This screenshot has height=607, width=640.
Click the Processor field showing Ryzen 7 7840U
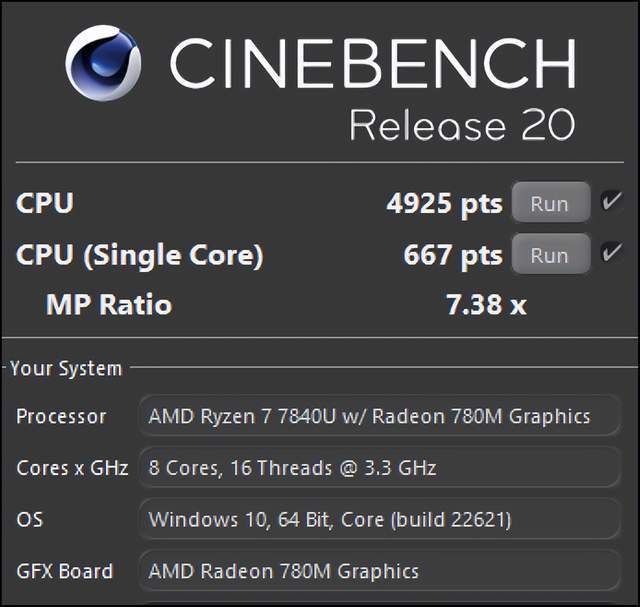pos(378,416)
